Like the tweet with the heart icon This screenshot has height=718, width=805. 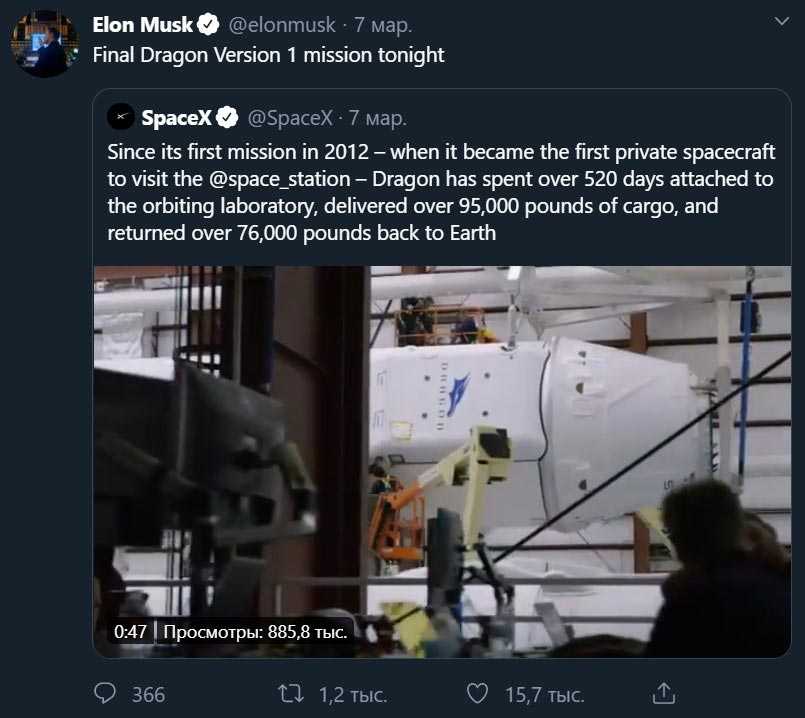point(478,693)
